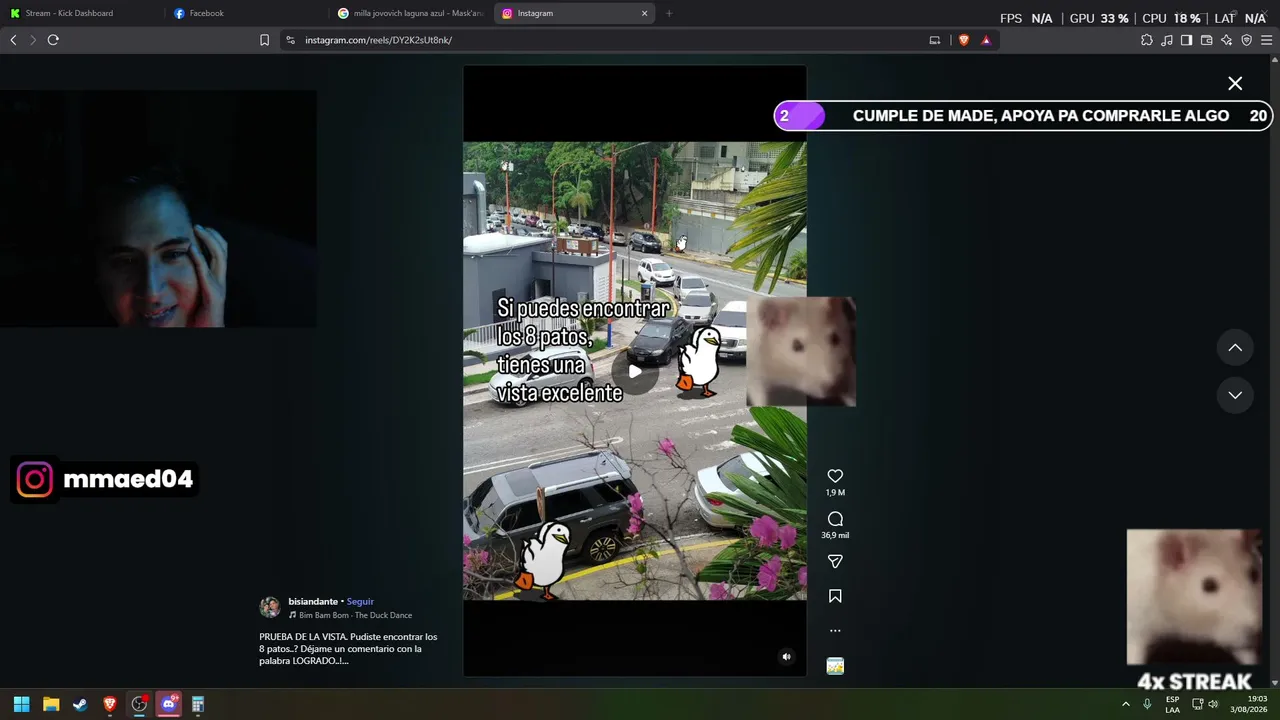Open the Windows Start menu
The image size is (1280, 720).
coord(21,704)
